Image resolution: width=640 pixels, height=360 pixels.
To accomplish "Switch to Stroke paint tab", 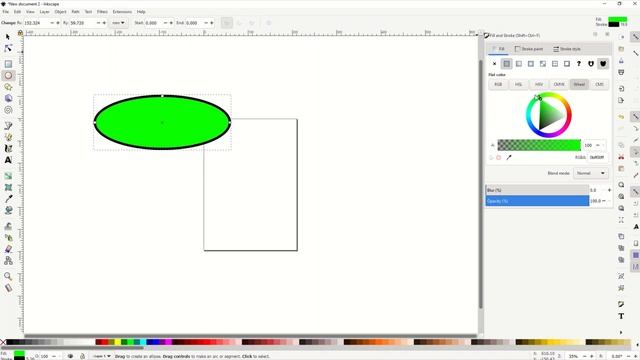I will click(529, 49).
